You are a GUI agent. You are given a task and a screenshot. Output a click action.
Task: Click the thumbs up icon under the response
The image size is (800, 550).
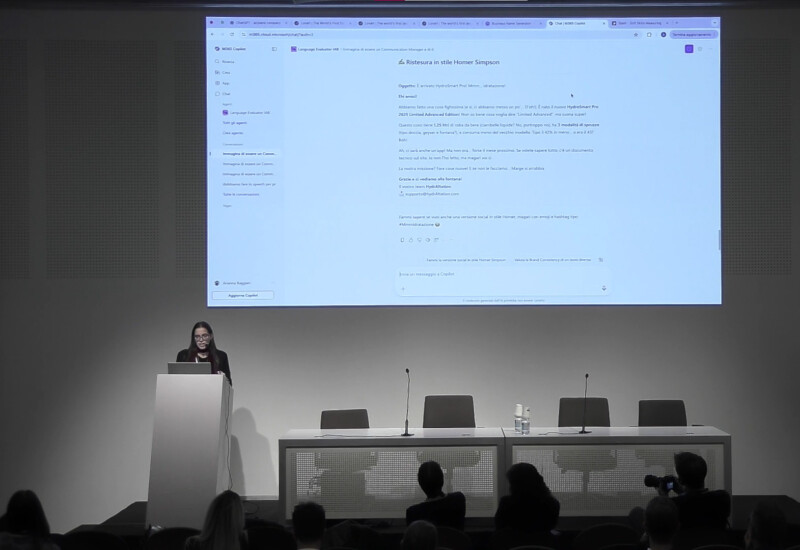[x=411, y=240]
